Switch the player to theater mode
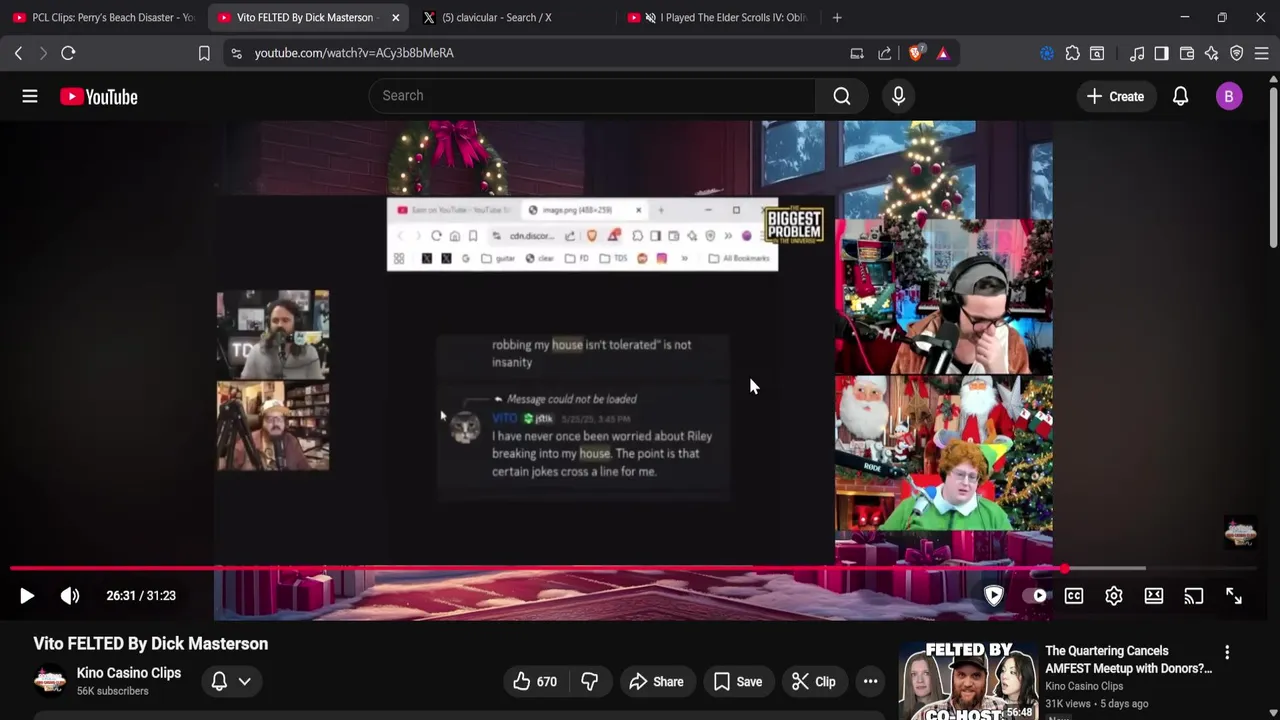The image size is (1280, 720). coord(1154,596)
